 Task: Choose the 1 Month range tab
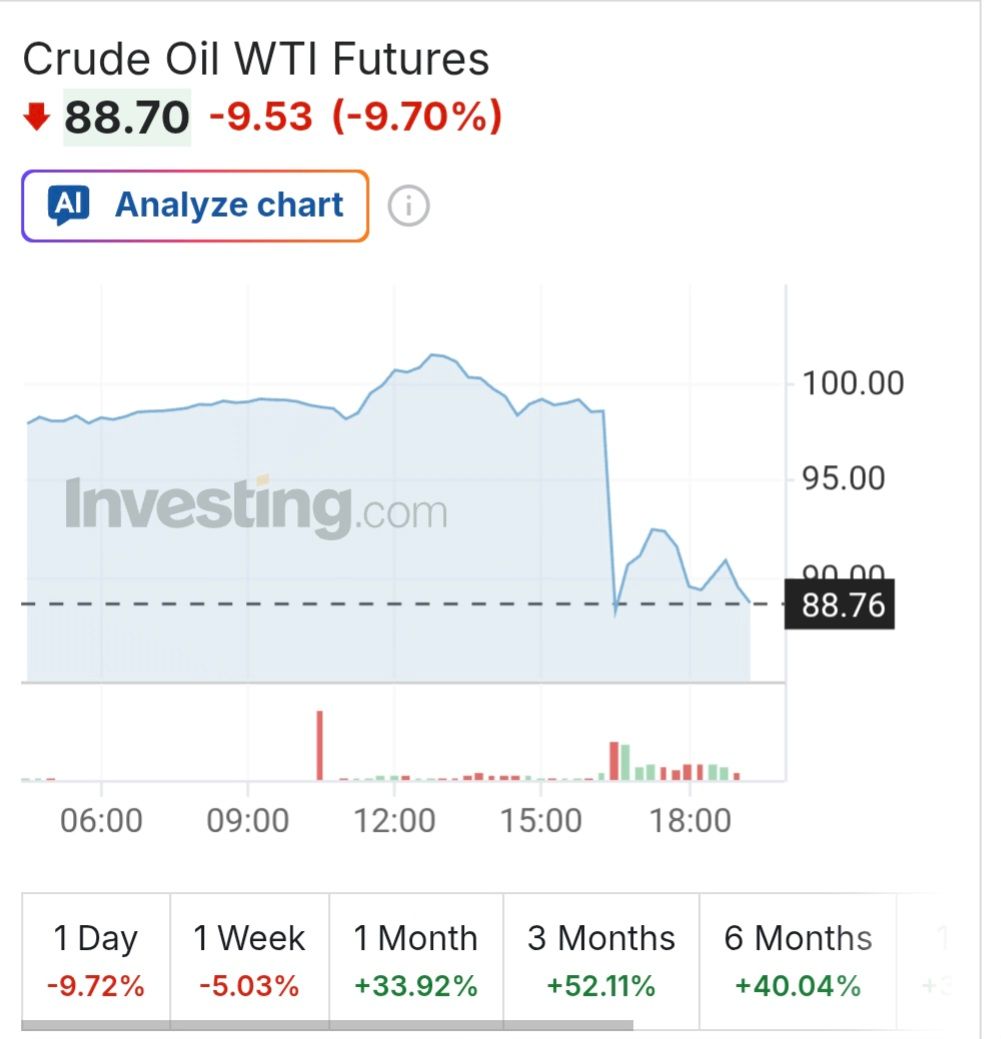416,960
